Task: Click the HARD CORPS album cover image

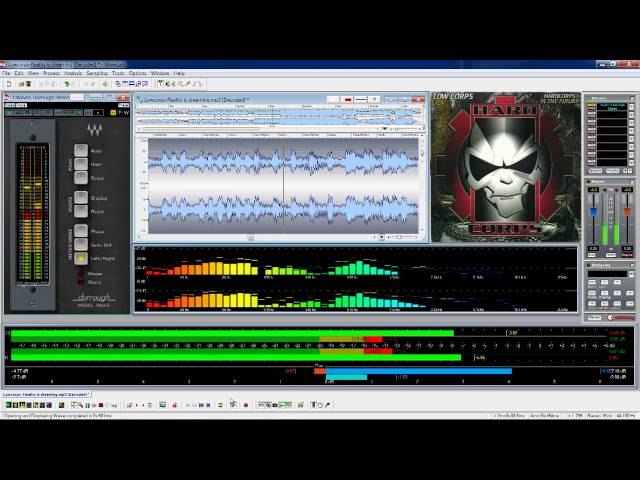Action: [x=505, y=167]
